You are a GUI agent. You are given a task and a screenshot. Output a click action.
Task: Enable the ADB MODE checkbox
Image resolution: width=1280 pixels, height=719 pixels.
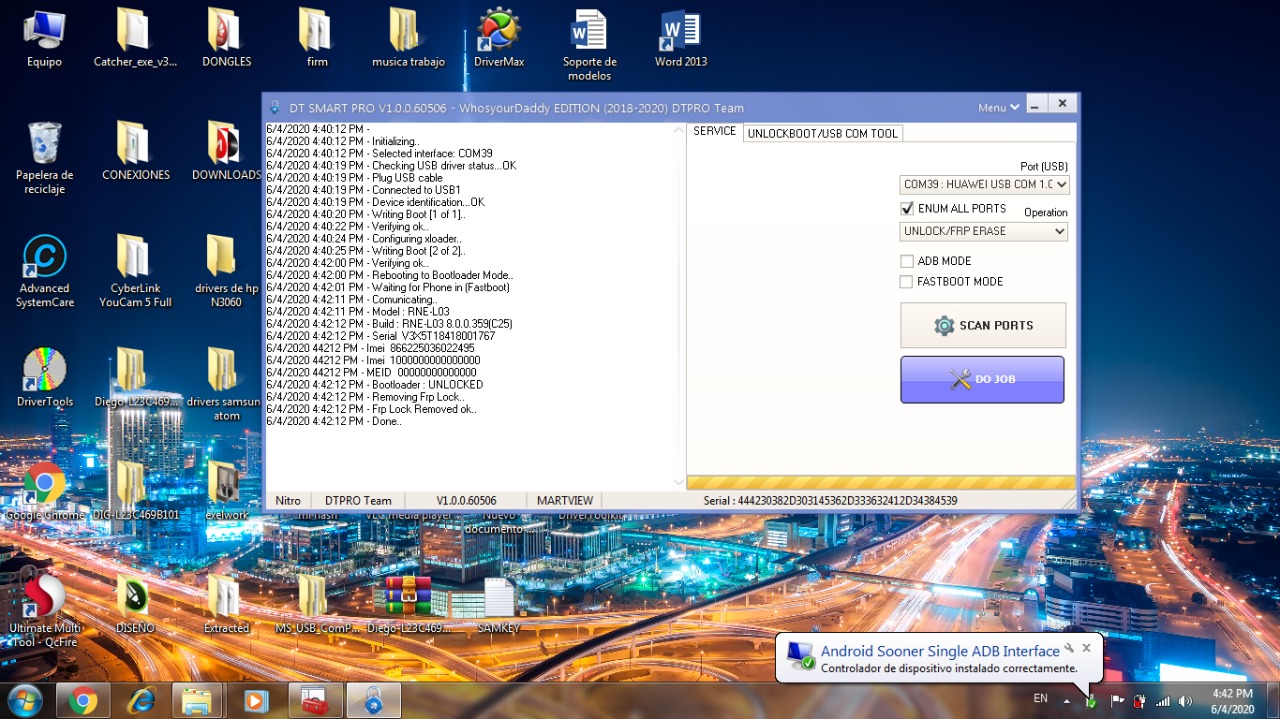pos(907,261)
